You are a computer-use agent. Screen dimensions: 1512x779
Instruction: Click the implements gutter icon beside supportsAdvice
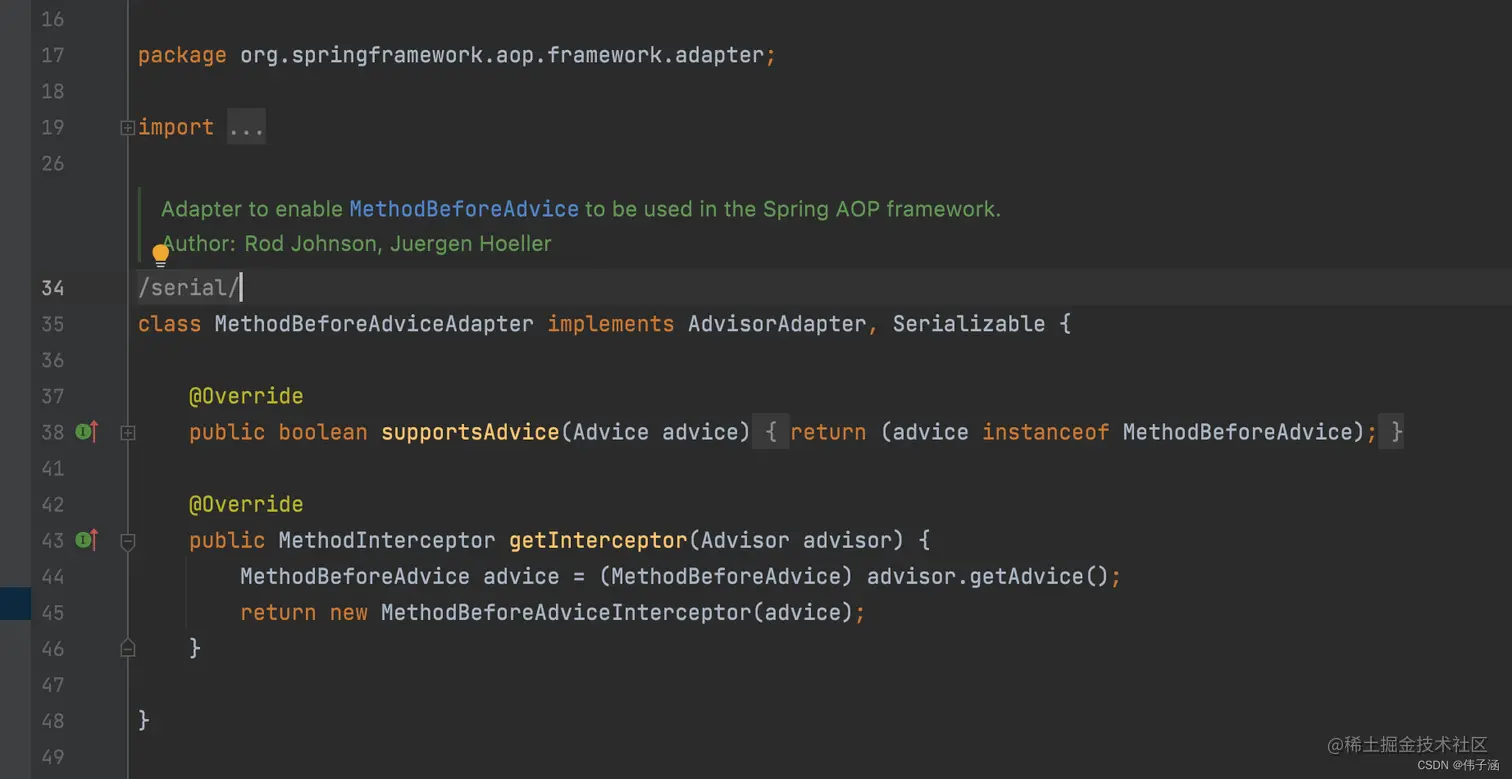(x=87, y=432)
